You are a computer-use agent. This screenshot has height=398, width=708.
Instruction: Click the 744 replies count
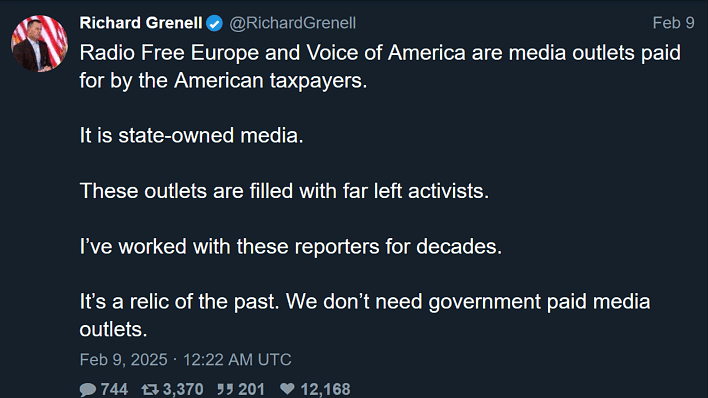pyautogui.click(x=114, y=389)
